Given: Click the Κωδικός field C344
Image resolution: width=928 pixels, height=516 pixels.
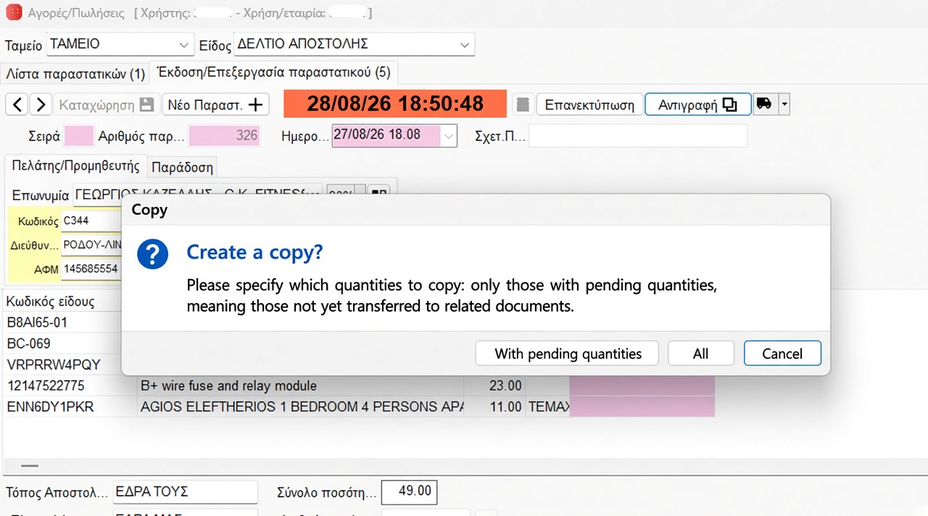Looking at the screenshot, I should coord(92,221).
